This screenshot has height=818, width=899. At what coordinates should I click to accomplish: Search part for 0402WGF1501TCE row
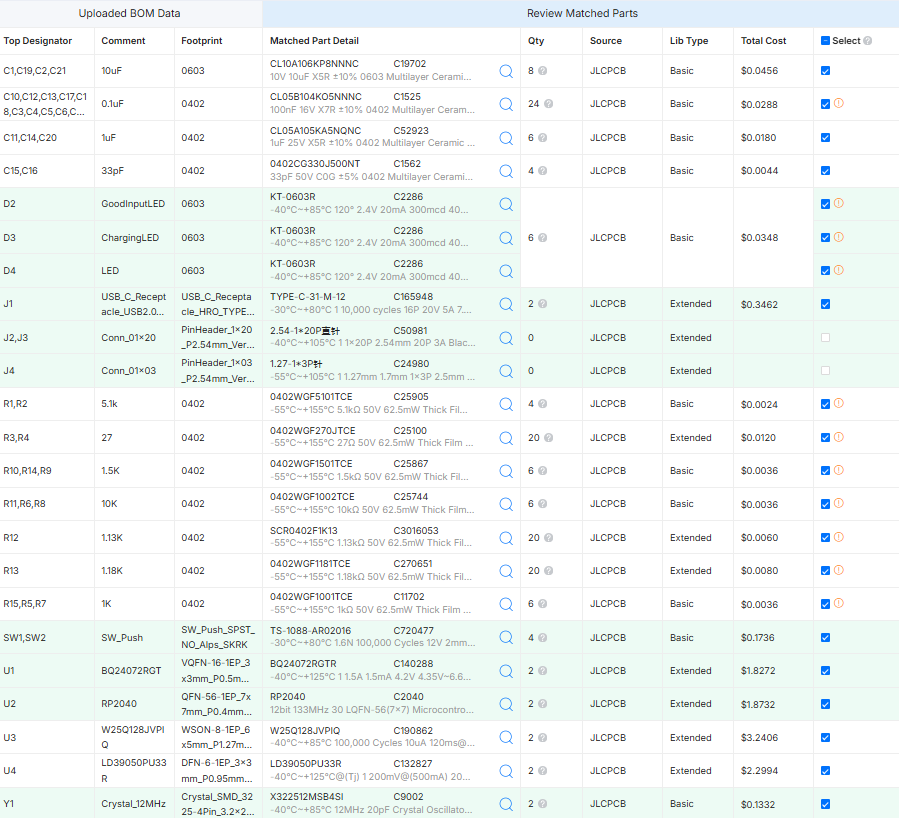(506, 471)
